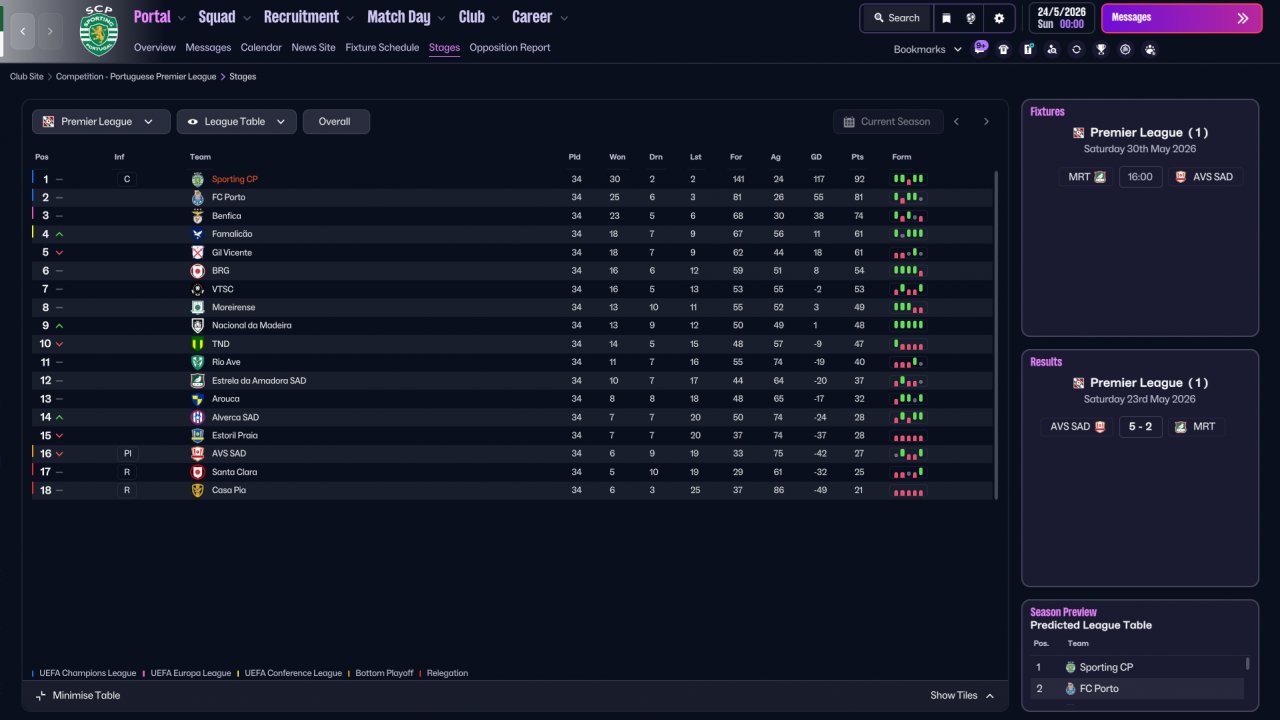Click the Overall filter button
The height and width of the screenshot is (720, 1280).
click(x=336, y=122)
